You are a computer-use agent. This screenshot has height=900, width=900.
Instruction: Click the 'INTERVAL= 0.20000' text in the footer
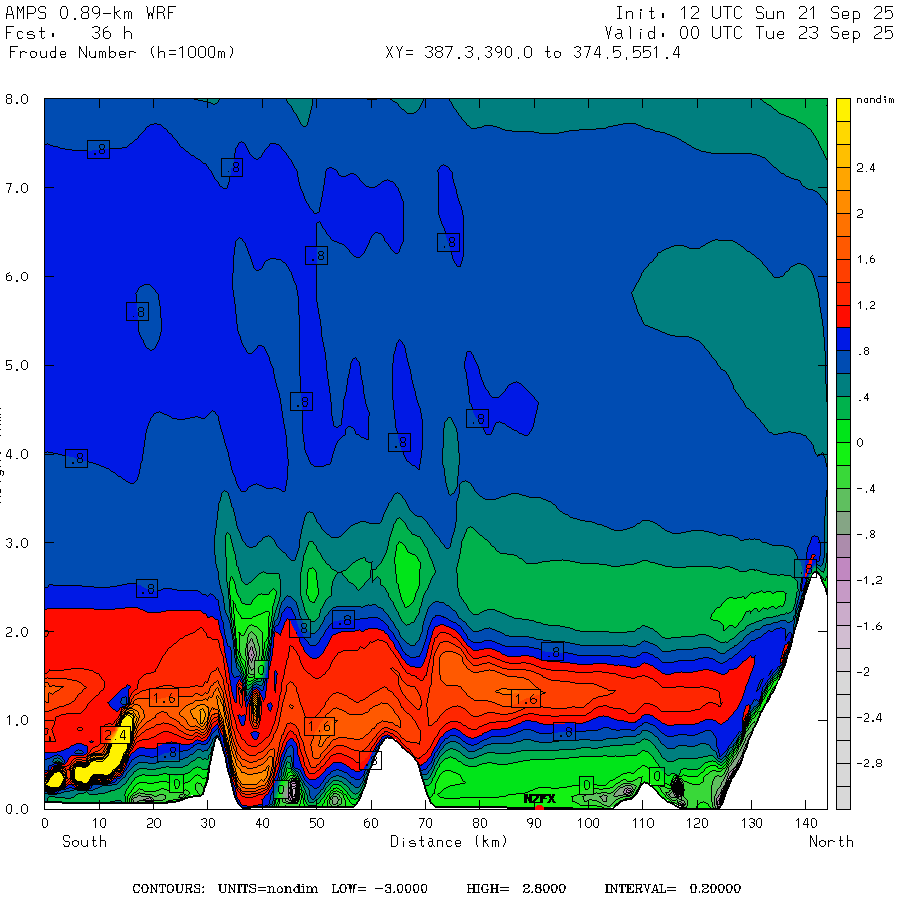(x=675, y=888)
